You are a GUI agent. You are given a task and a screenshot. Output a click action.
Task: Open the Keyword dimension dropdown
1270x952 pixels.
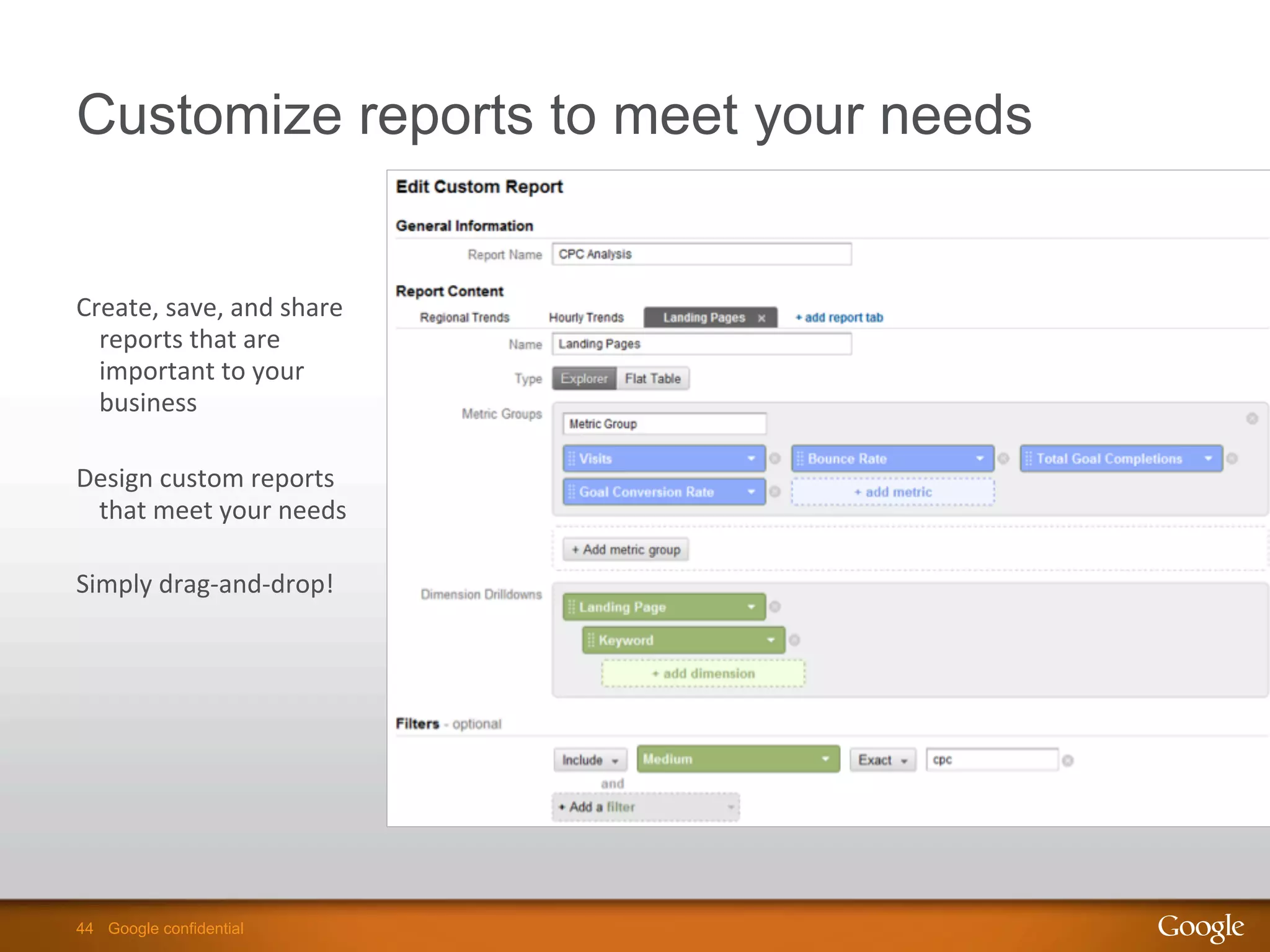(x=771, y=640)
